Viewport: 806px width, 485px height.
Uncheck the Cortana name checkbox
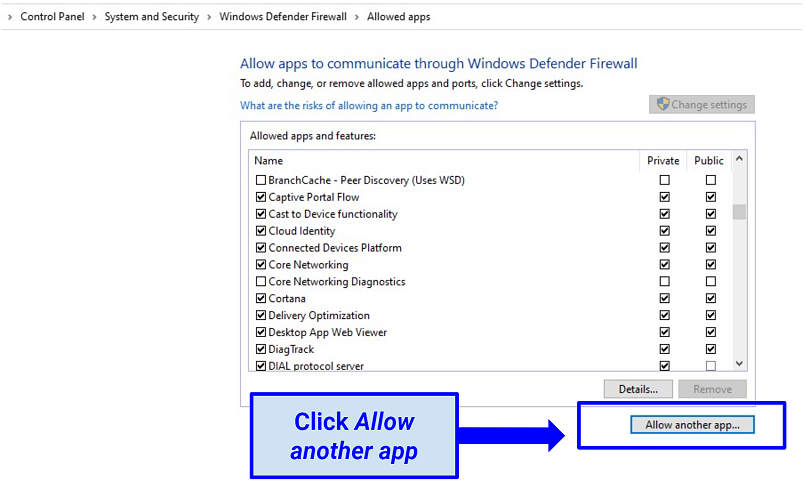(261, 299)
